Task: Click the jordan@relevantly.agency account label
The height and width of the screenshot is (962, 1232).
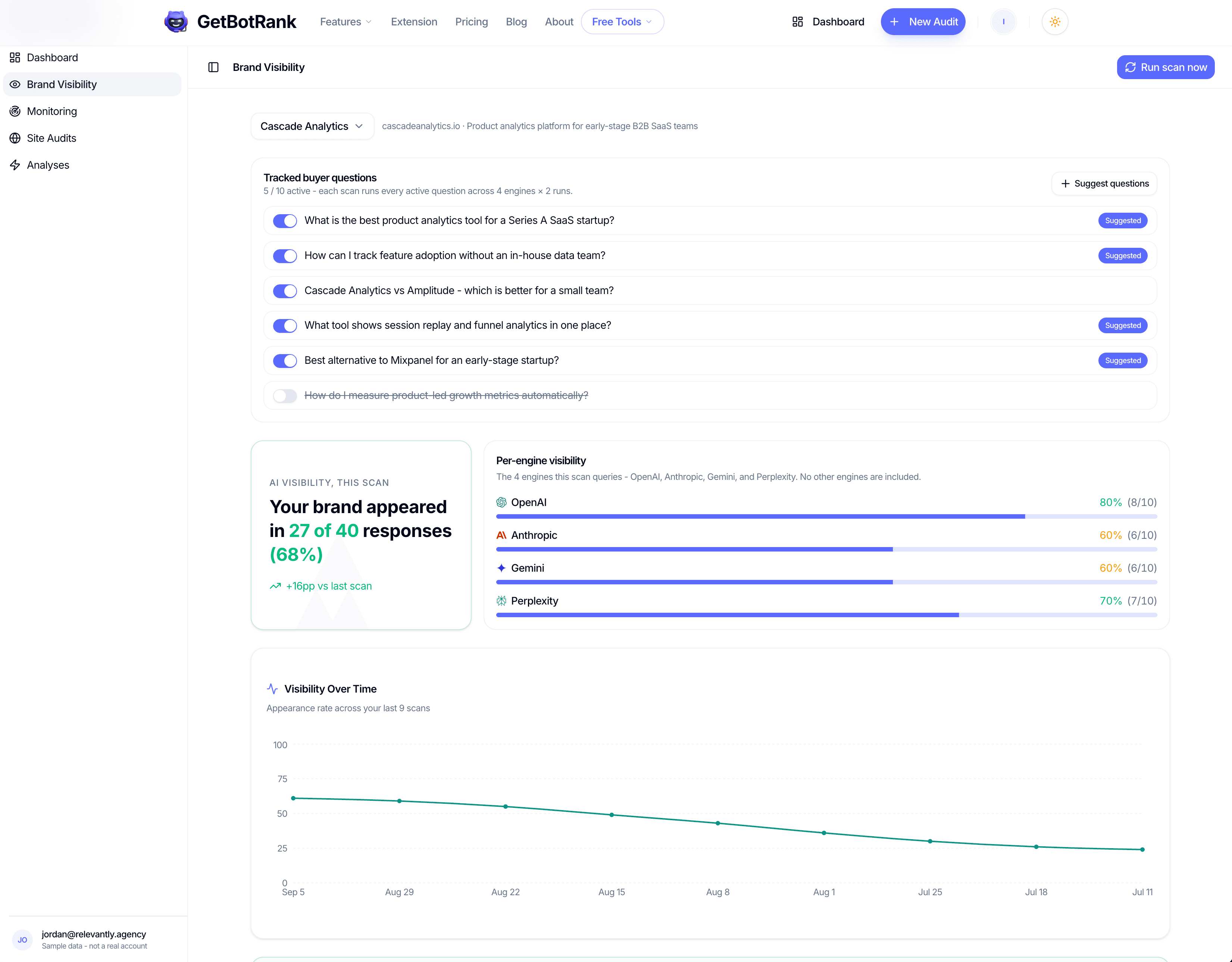Action: [94, 934]
